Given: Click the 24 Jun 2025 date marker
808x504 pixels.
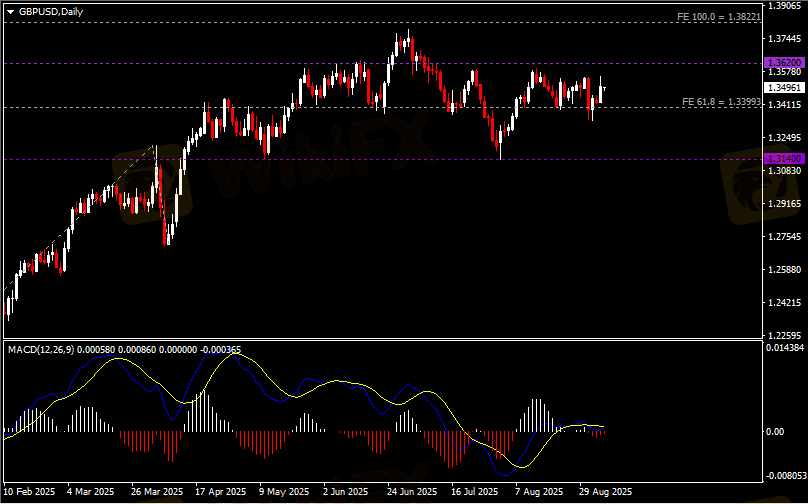Looking at the screenshot, I should tap(412, 492).
